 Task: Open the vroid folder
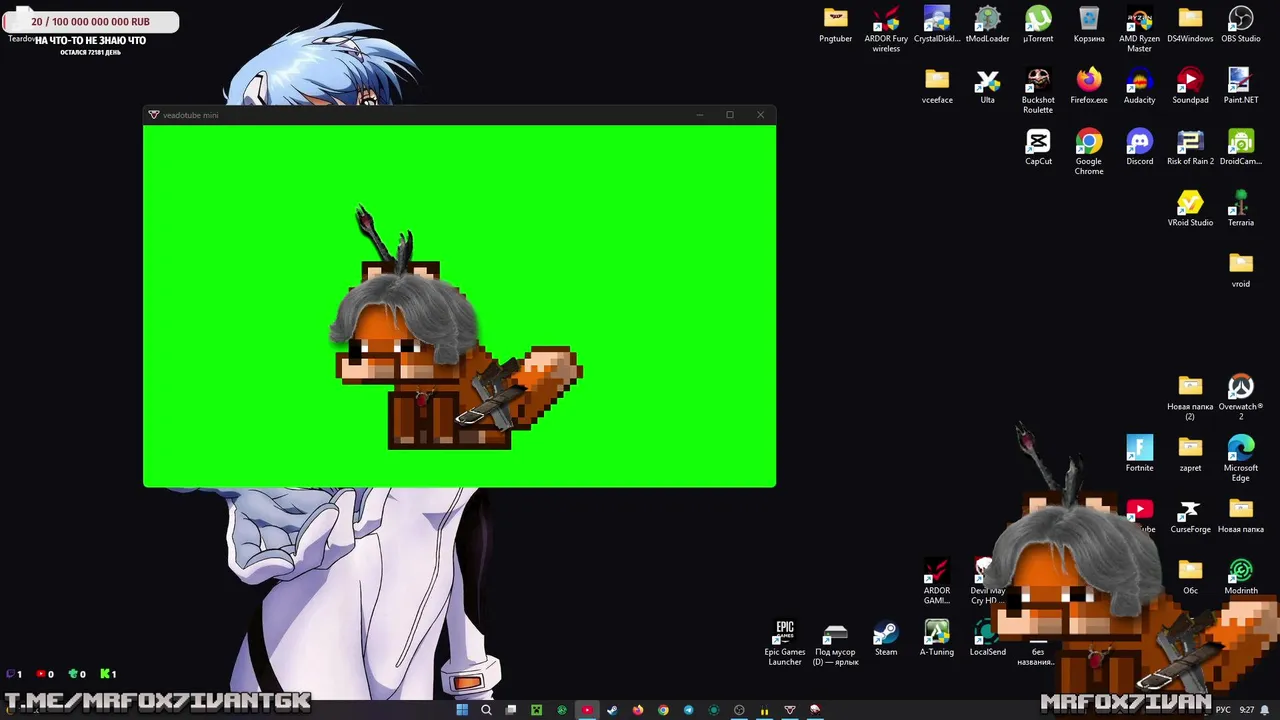[1241, 269]
